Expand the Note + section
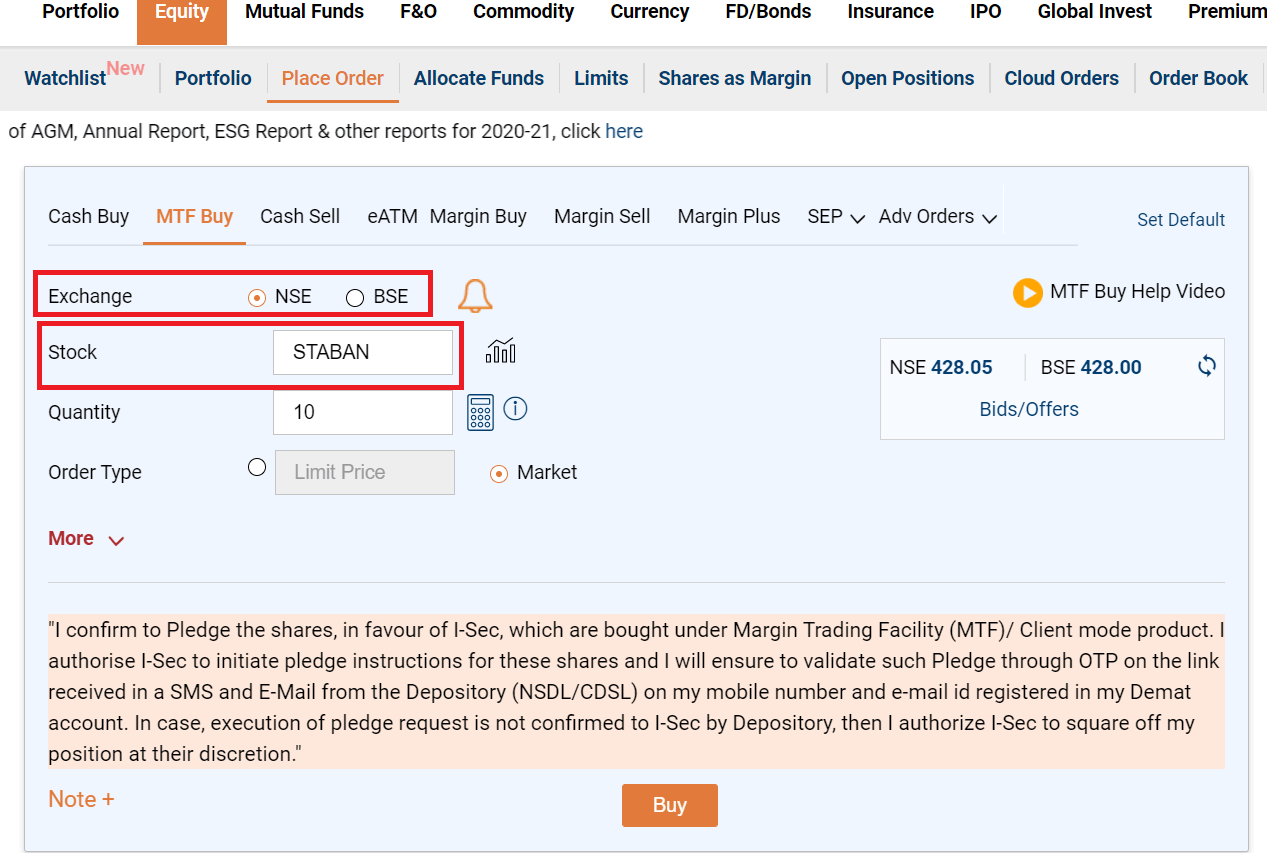 coord(81,799)
